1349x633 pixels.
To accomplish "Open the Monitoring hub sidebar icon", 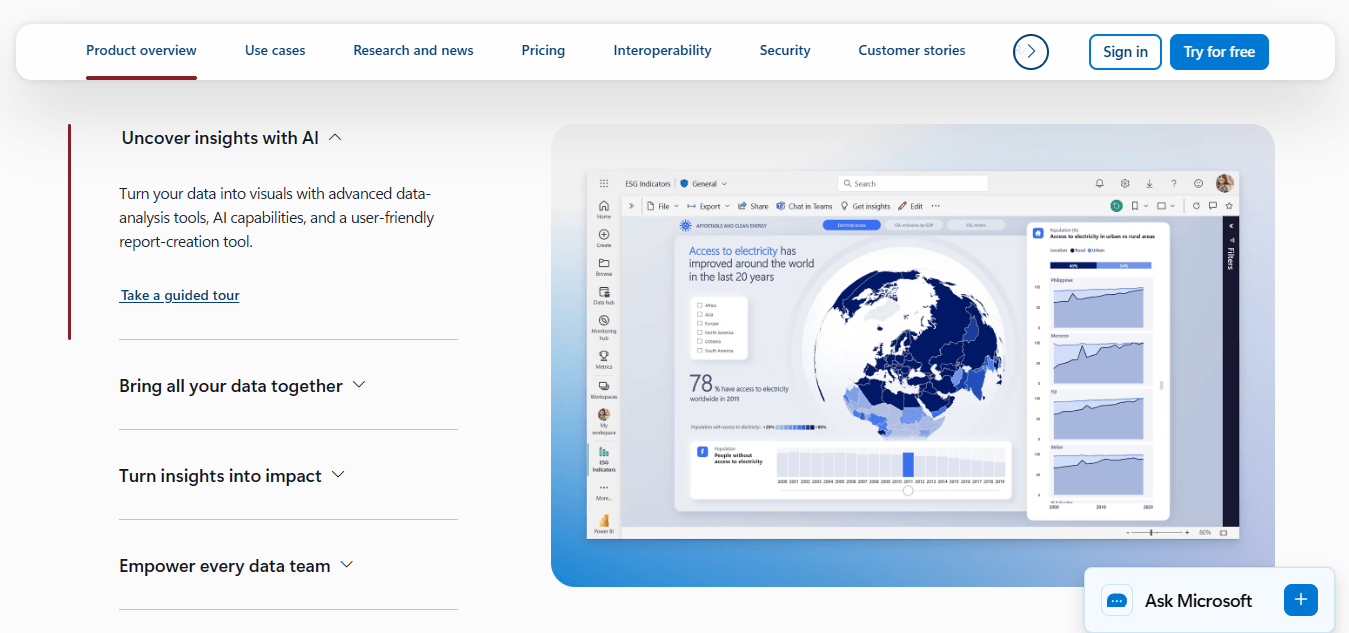I will 603,320.
